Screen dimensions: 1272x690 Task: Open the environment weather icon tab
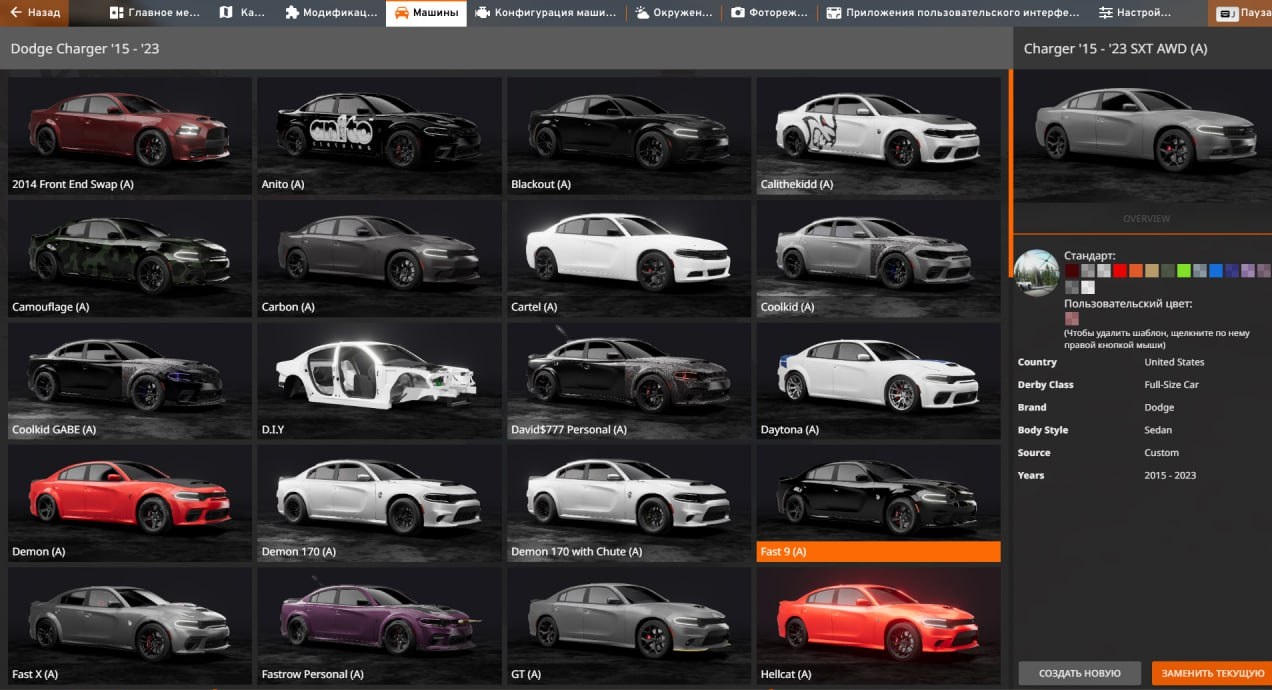point(641,13)
